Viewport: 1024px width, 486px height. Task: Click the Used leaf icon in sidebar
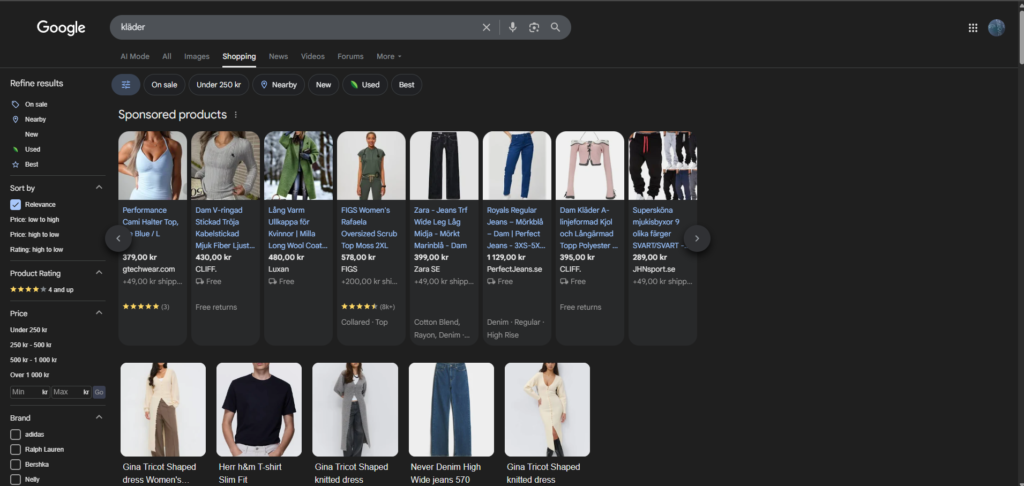(x=16, y=150)
